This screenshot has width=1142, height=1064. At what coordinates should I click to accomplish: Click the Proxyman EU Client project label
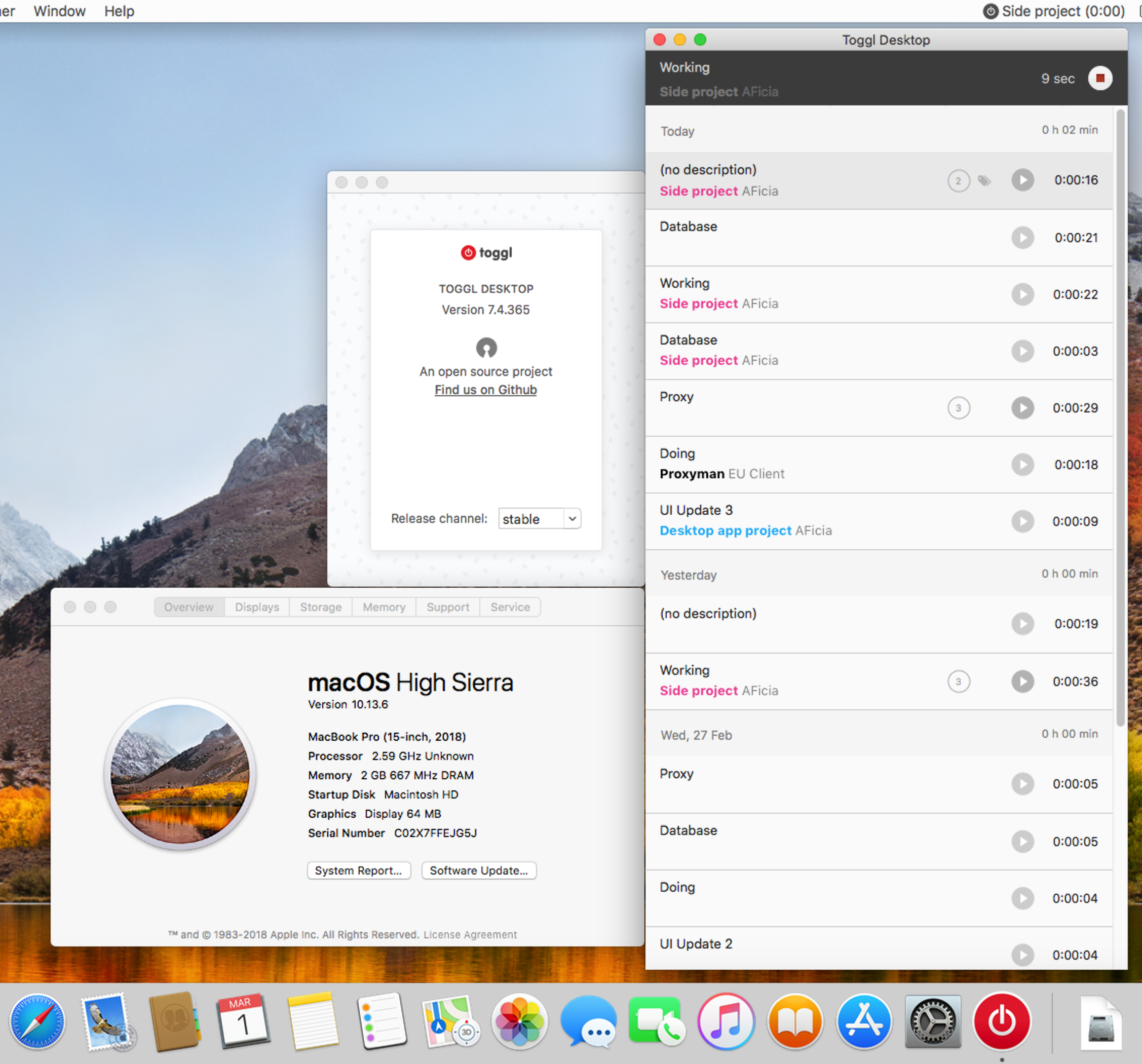(721, 474)
